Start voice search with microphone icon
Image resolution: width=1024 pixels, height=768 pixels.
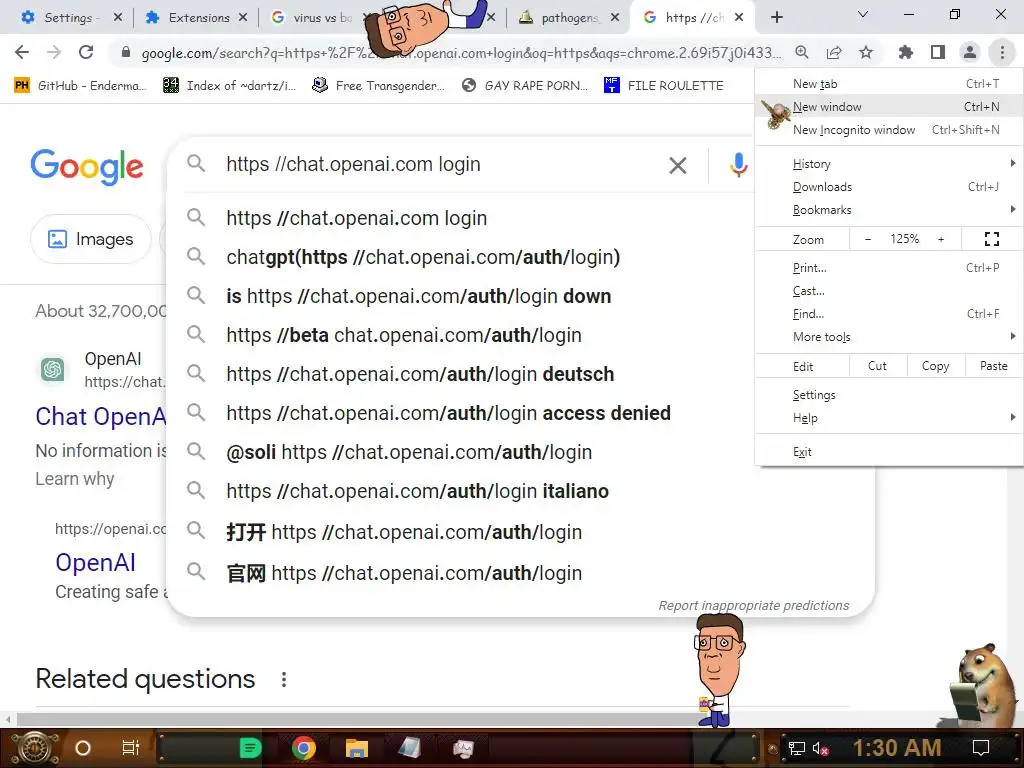pos(738,165)
